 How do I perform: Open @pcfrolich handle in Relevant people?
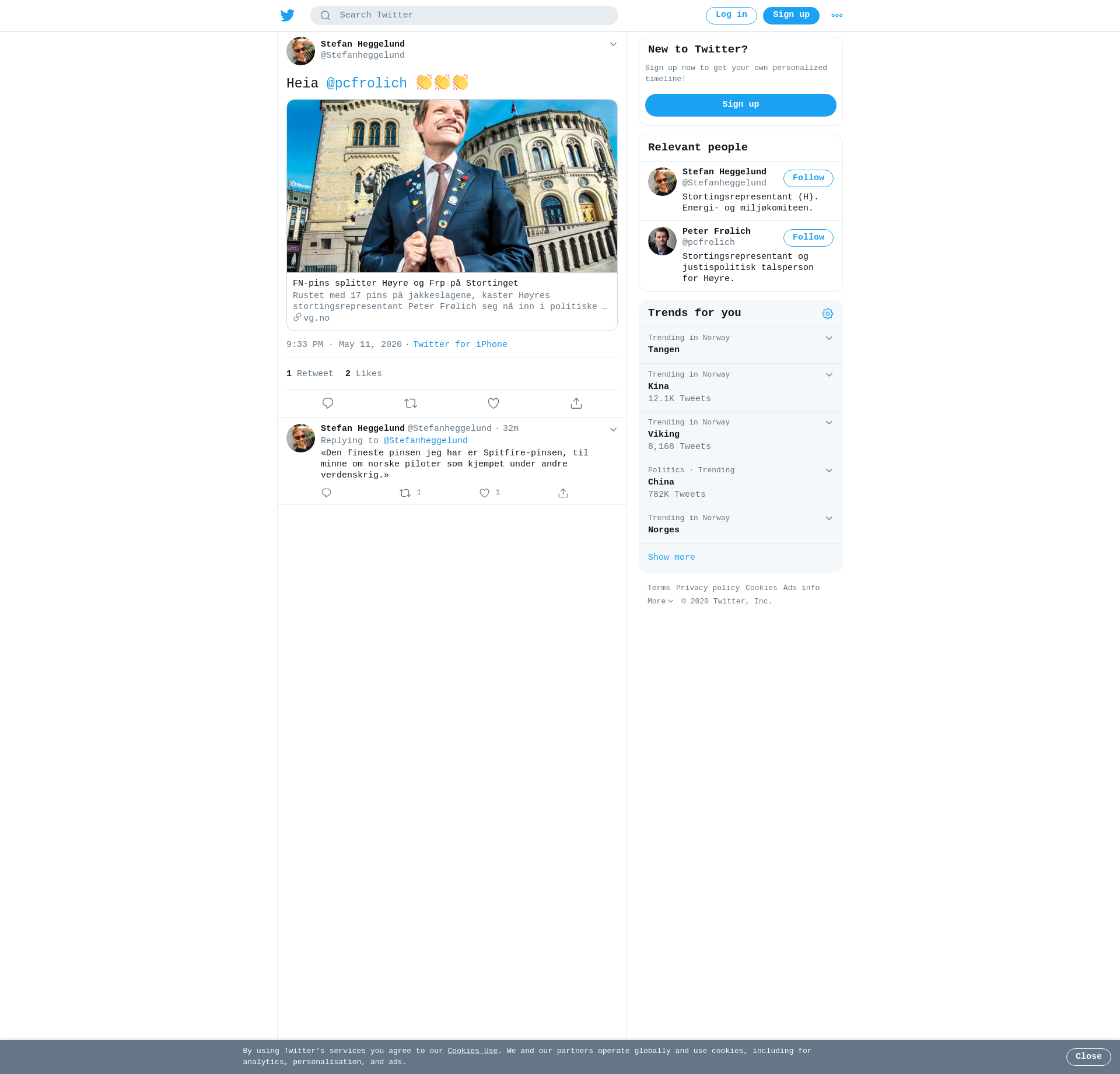point(708,243)
